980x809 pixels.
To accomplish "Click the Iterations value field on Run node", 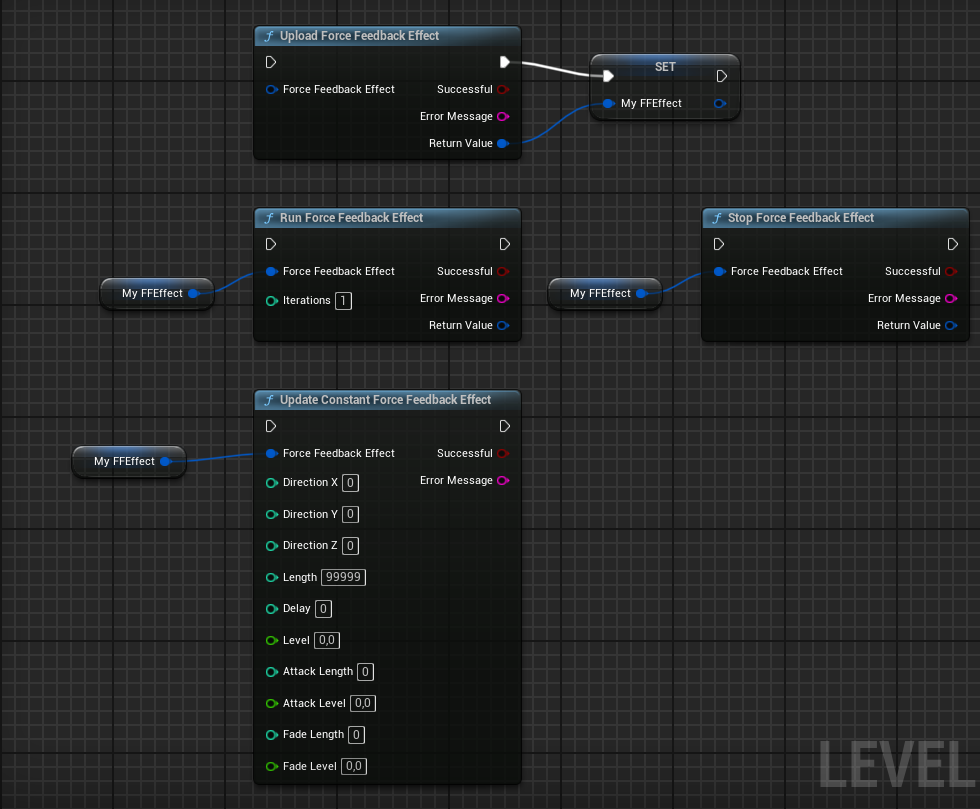I will tap(343, 300).
